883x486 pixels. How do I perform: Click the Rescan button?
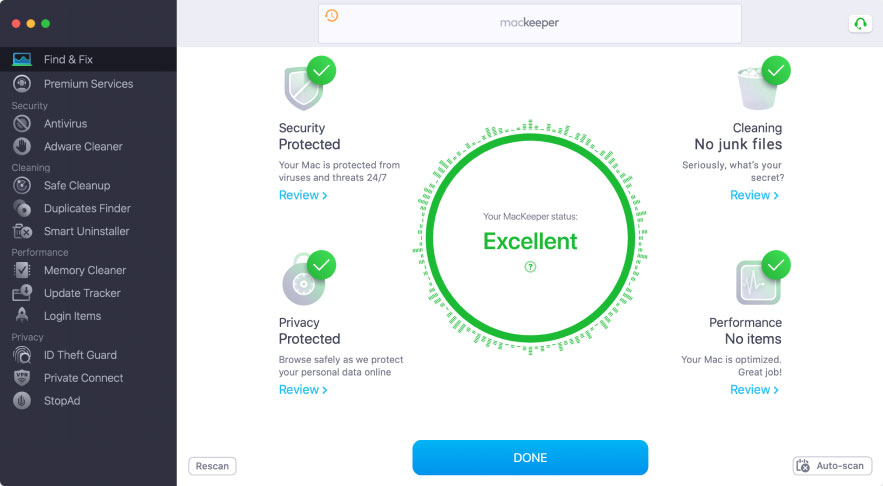pos(212,466)
